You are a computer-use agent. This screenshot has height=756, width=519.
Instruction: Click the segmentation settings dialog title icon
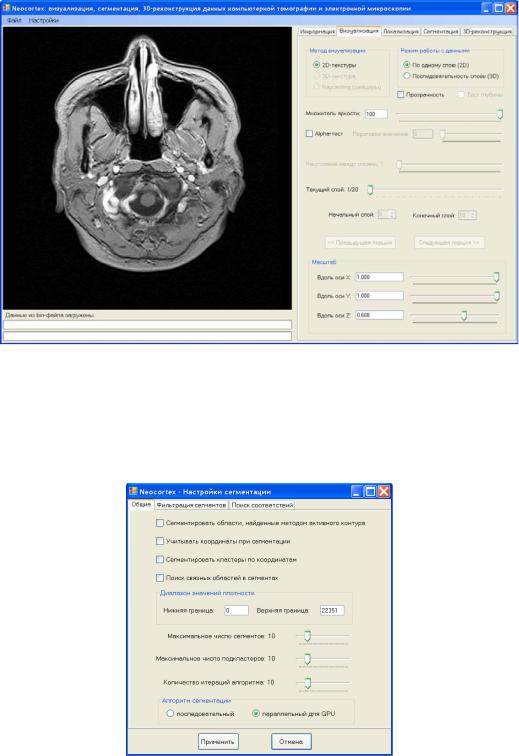[x=133, y=491]
